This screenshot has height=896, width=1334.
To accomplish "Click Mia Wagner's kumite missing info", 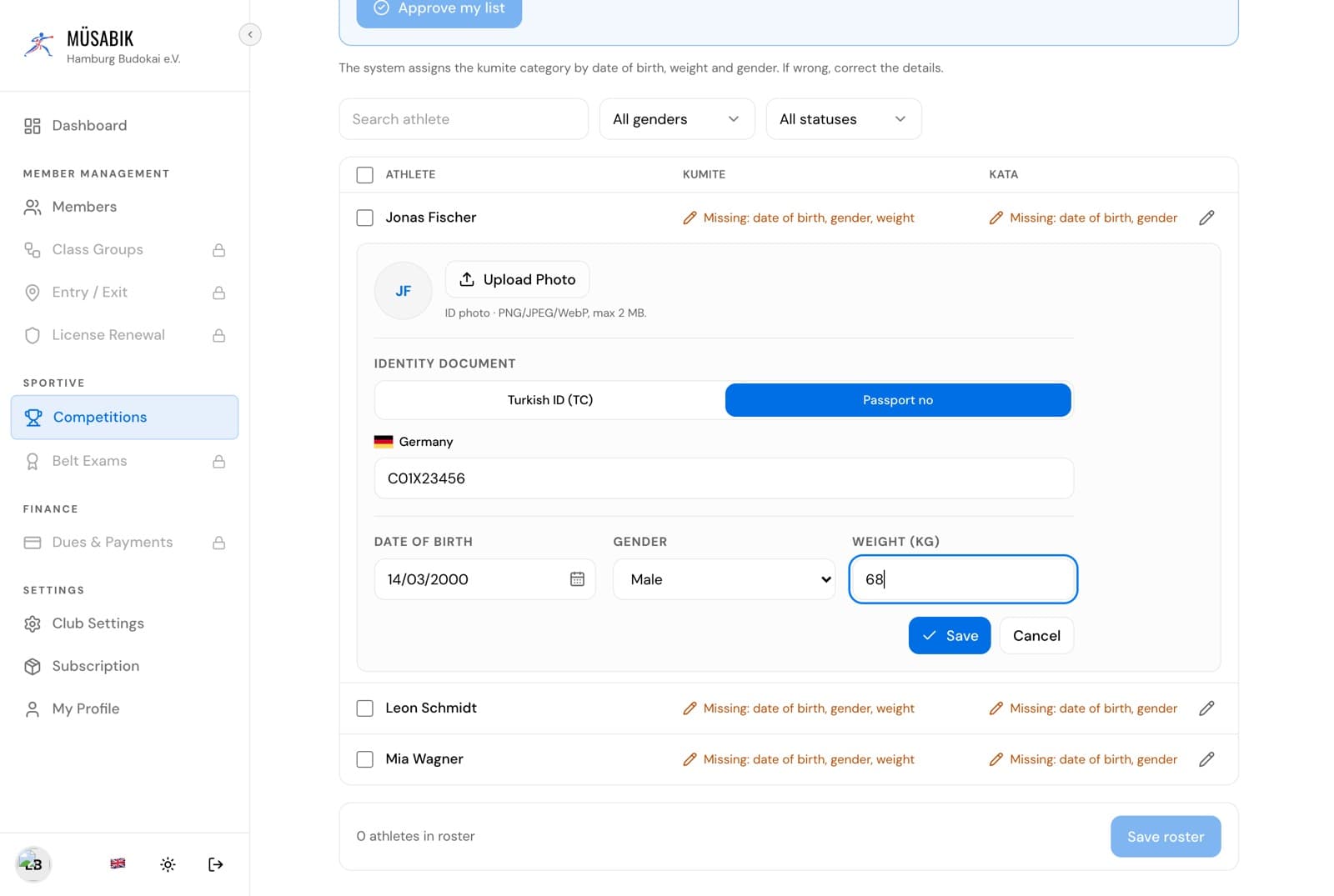I will point(799,759).
